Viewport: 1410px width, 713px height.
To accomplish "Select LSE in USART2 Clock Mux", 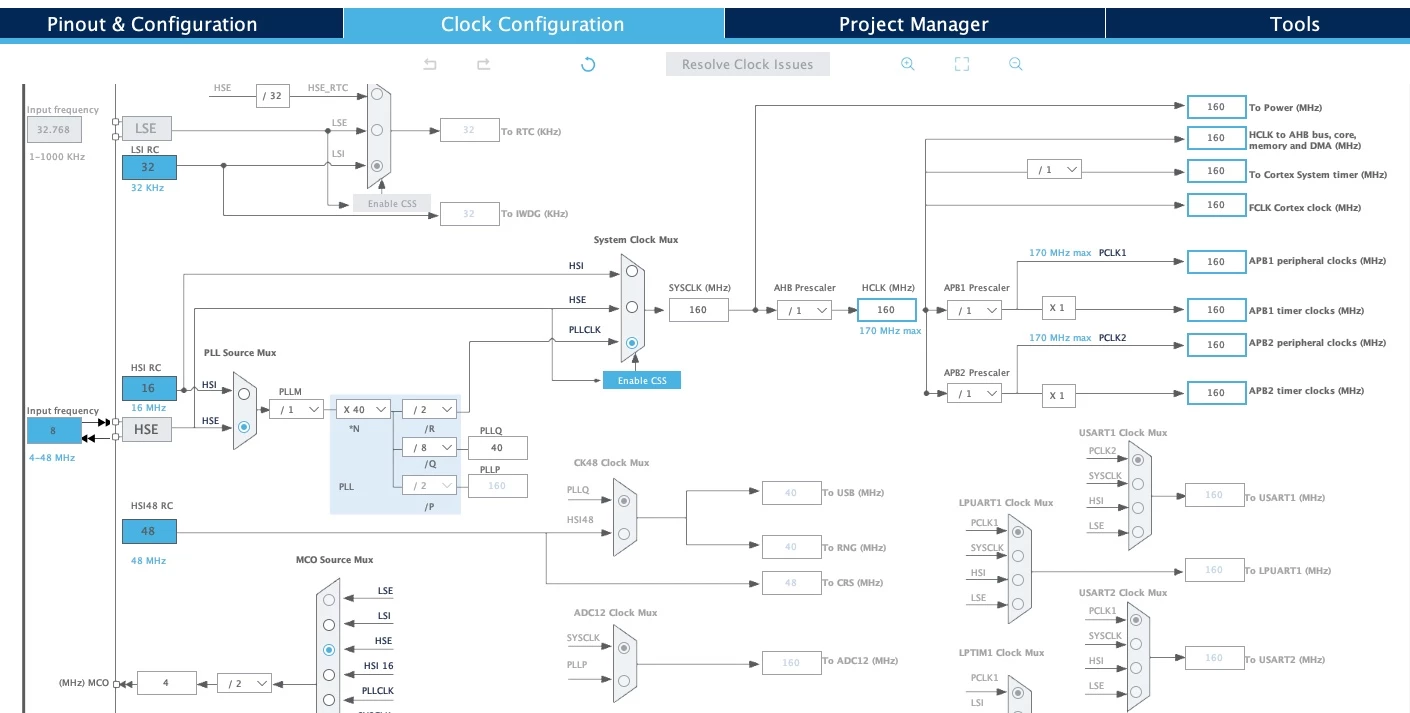I will point(1136,693).
